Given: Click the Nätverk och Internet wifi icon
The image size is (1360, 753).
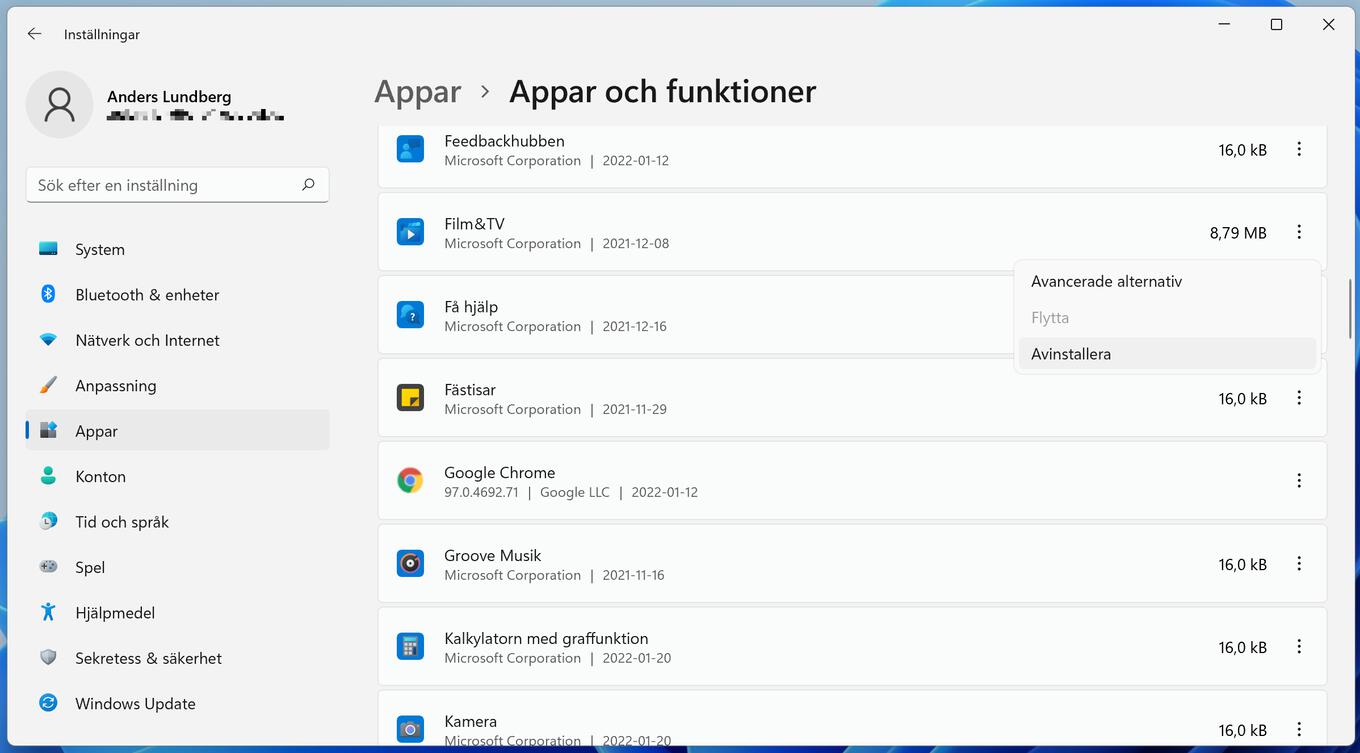Looking at the screenshot, I should coord(48,340).
